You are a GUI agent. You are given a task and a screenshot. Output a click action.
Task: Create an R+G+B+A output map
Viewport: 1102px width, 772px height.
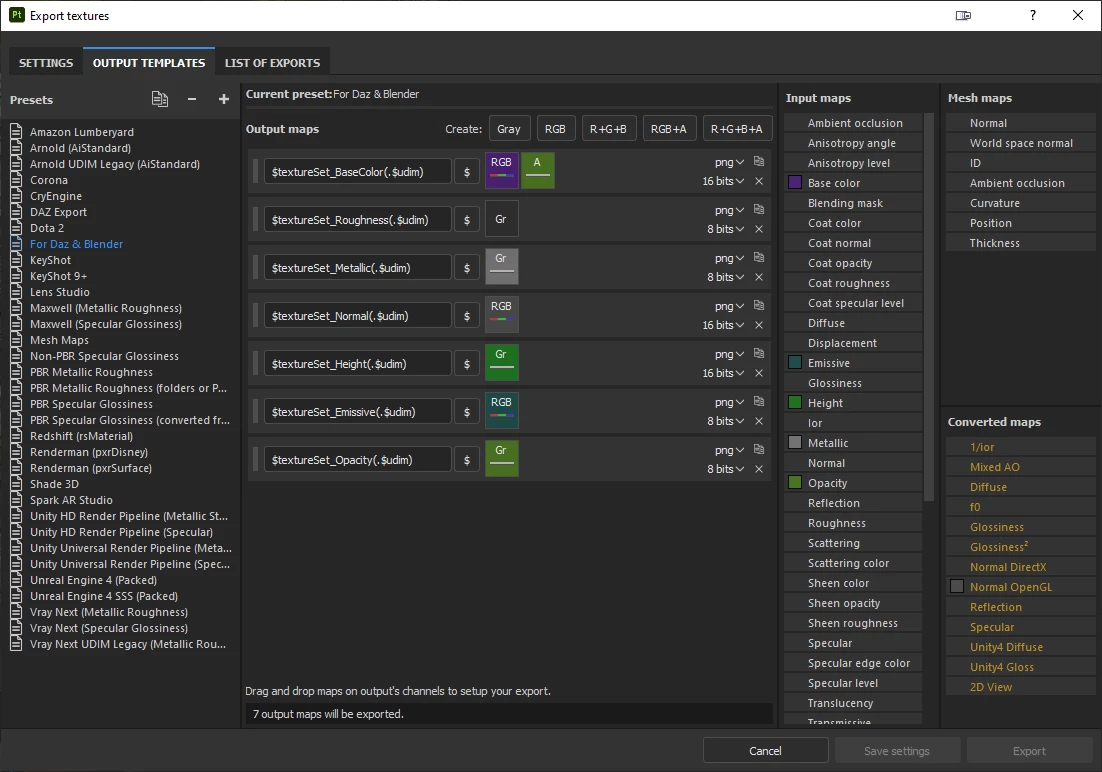coord(737,129)
